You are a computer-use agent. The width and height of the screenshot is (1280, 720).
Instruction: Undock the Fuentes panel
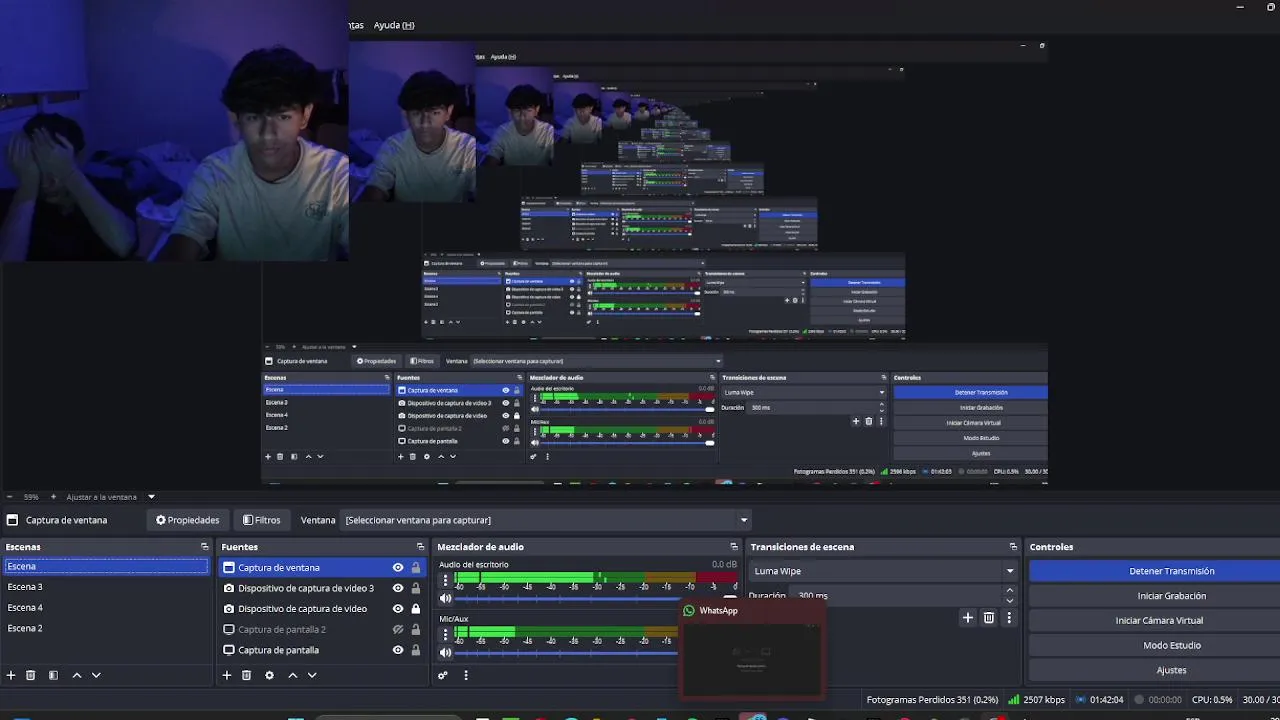tap(420, 547)
